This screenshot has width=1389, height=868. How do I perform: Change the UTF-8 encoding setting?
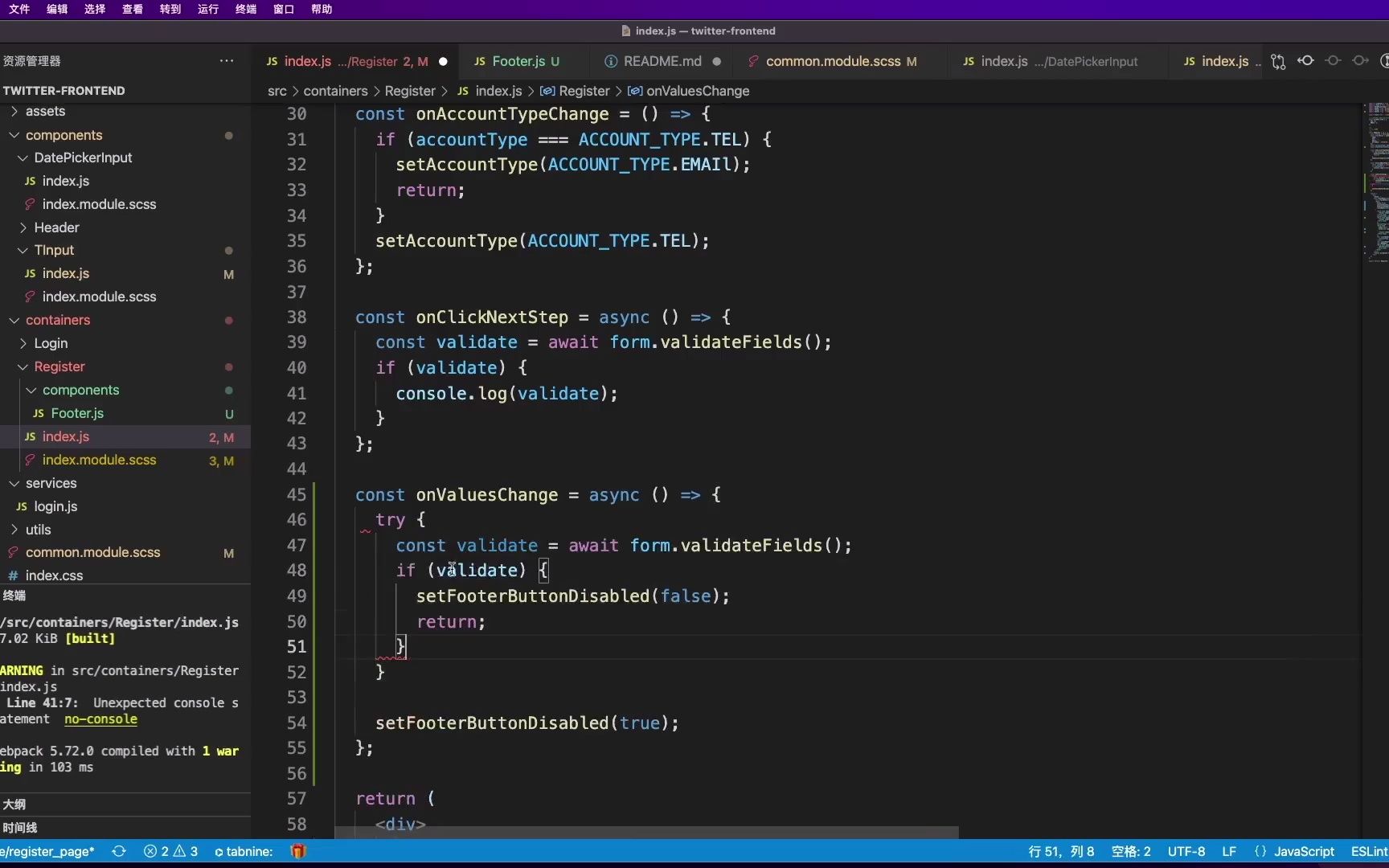click(1186, 851)
